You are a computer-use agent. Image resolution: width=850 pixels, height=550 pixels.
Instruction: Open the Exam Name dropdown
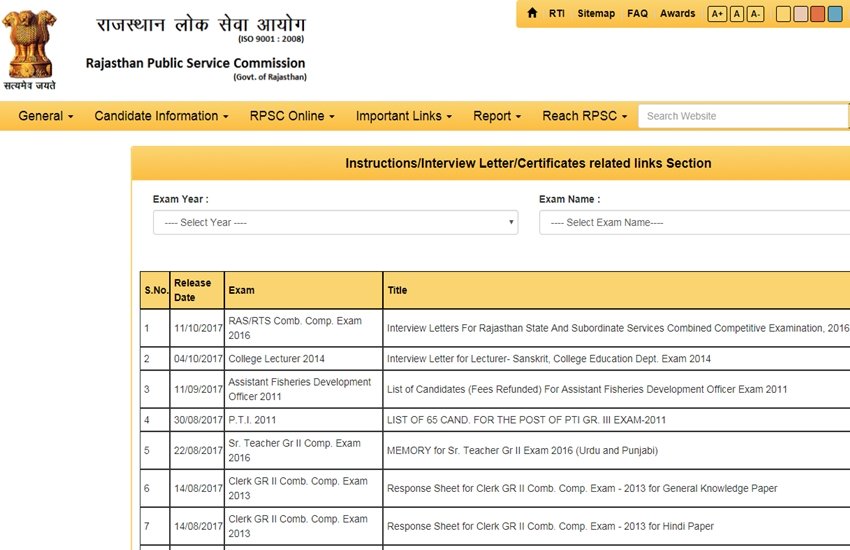(694, 223)
